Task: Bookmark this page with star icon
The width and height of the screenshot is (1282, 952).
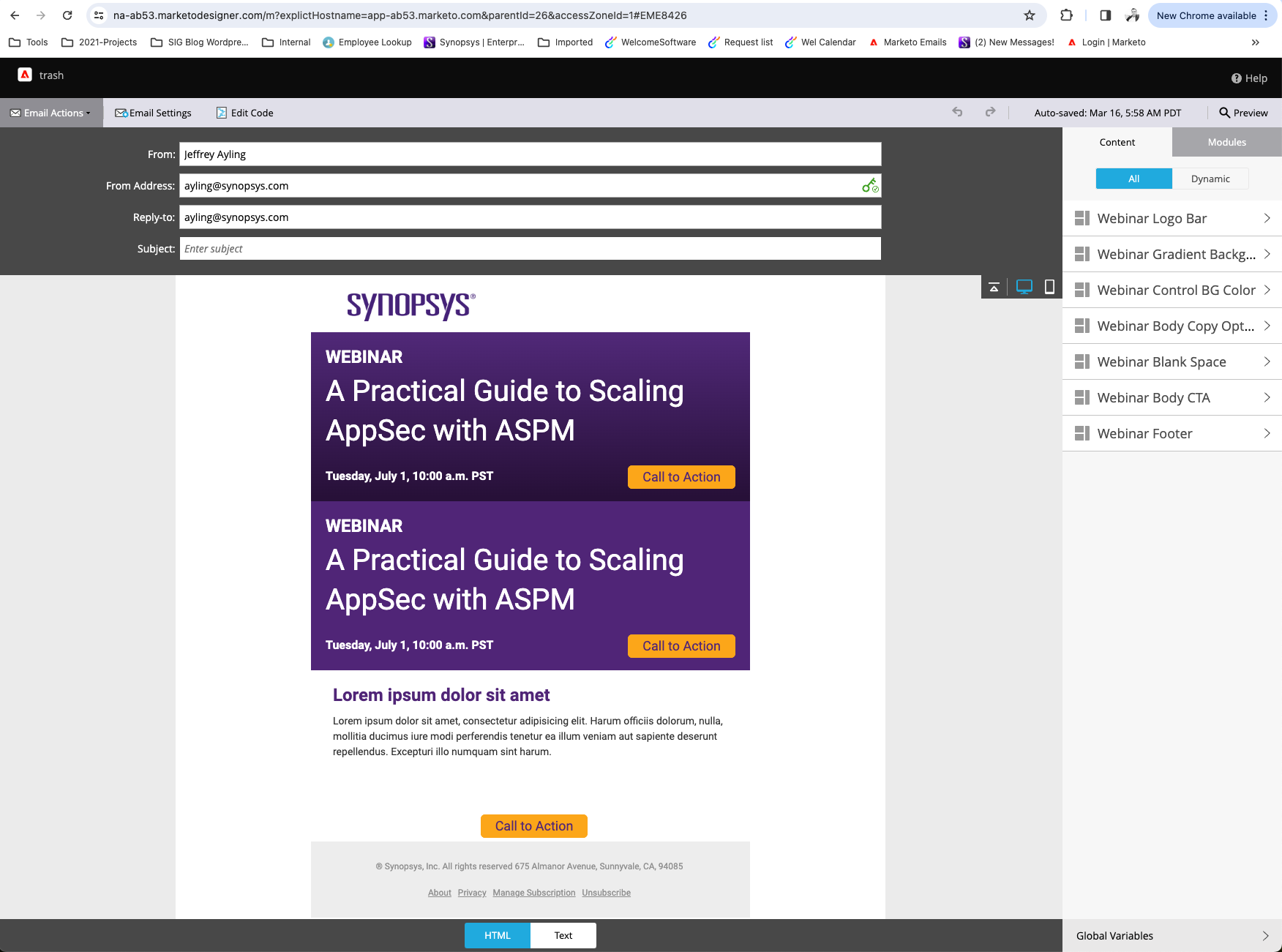Action: (1030, 15)
